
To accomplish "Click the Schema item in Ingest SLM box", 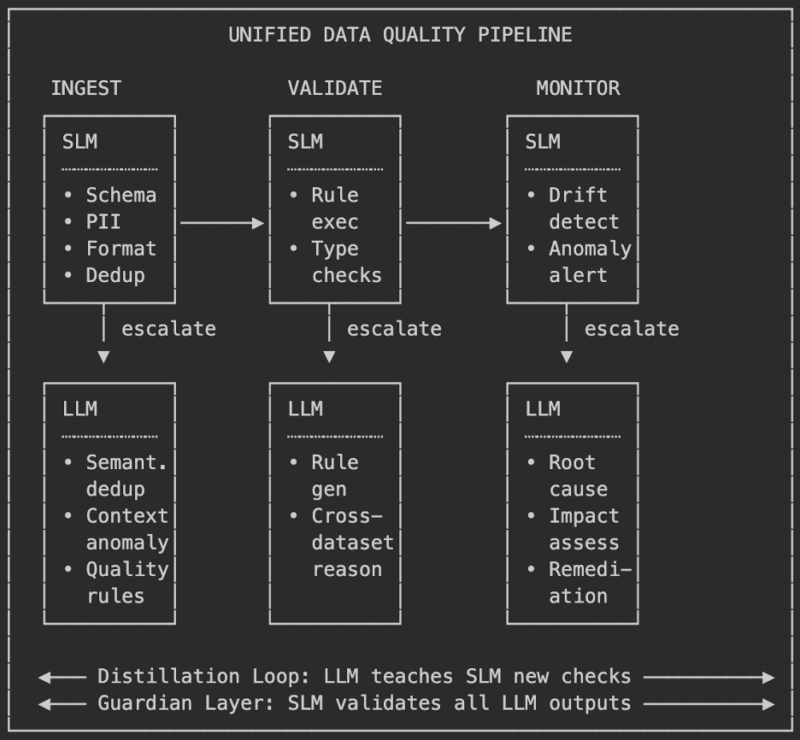I will [x=120, y=195].
